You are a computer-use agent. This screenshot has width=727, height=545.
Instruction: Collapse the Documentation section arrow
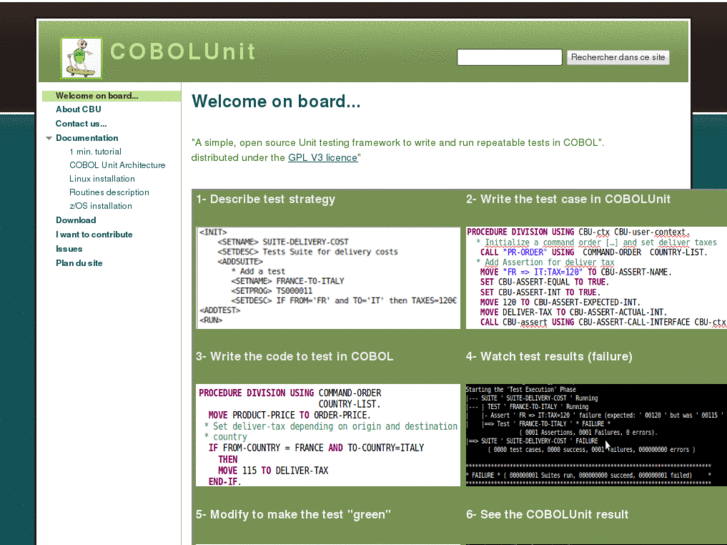point(49,138)
